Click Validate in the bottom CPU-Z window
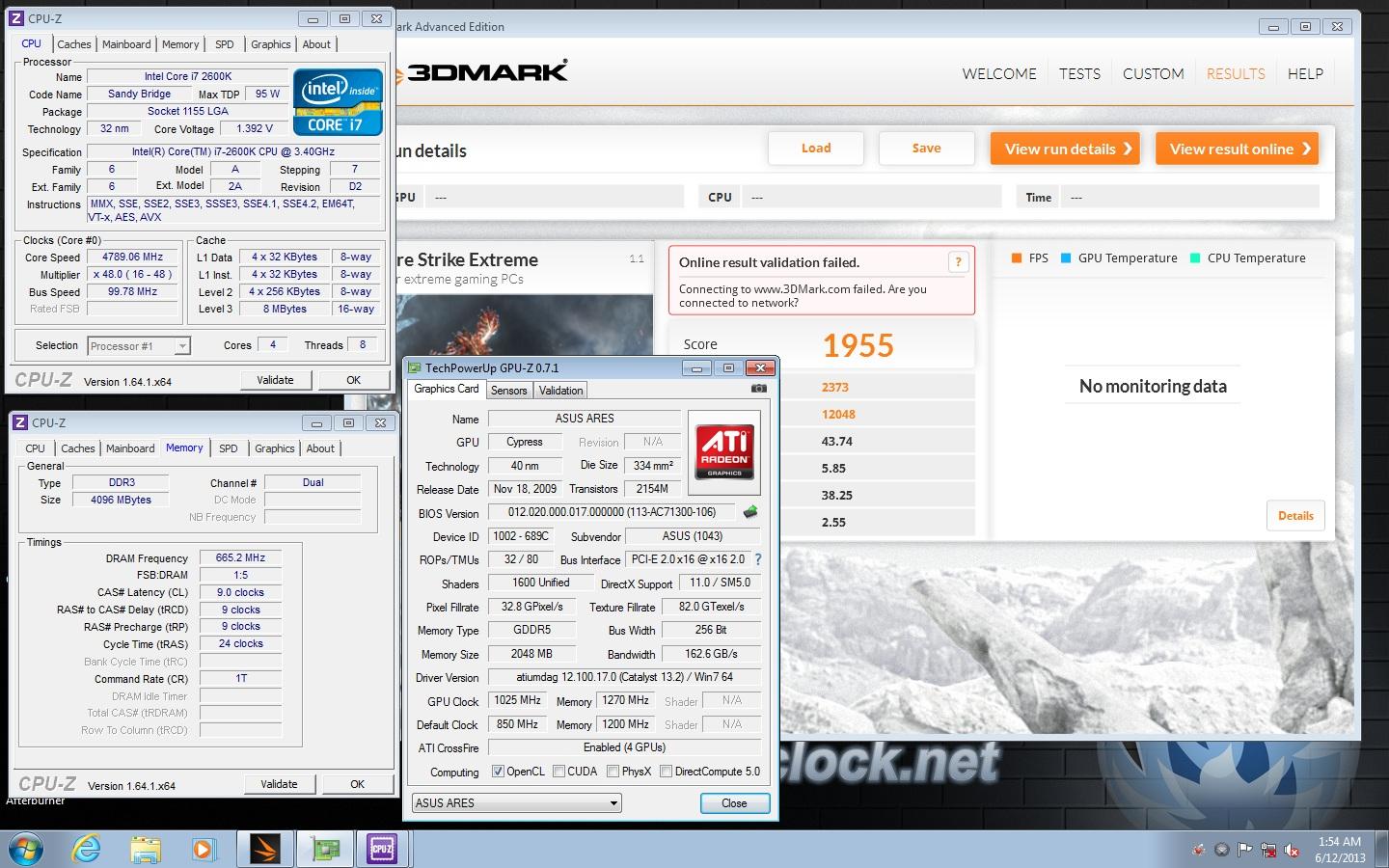Viewport: 1389px width, 868px height. click(279, 784)
